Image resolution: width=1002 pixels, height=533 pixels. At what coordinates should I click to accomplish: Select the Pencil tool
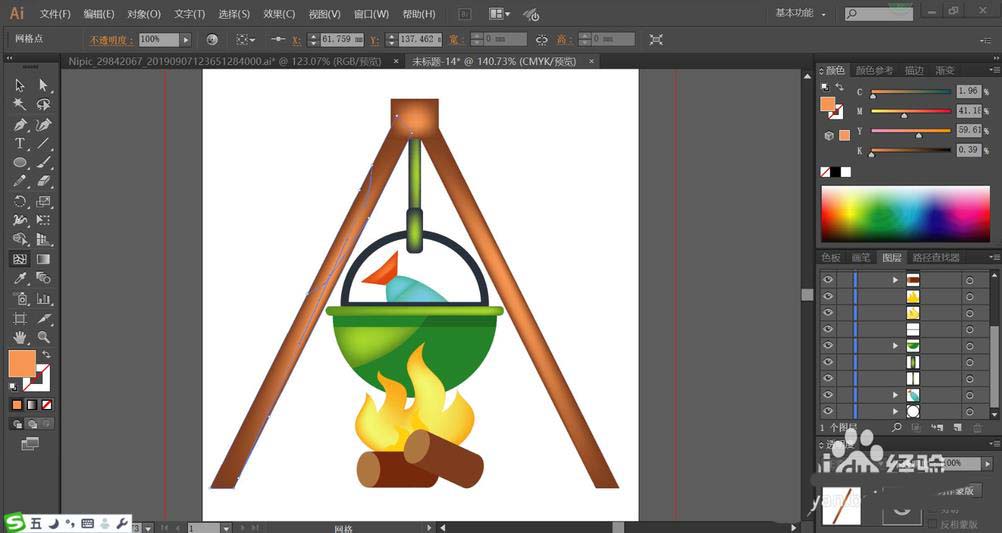pos(20,182)
